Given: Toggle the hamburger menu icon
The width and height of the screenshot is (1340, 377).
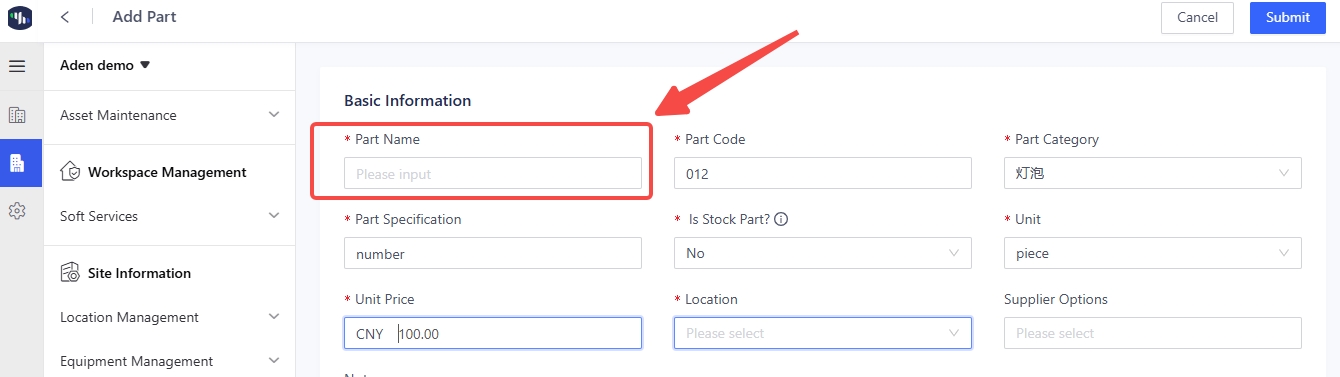Looking at the screenshot, I should pyautogui.click(x=17, y=66).
